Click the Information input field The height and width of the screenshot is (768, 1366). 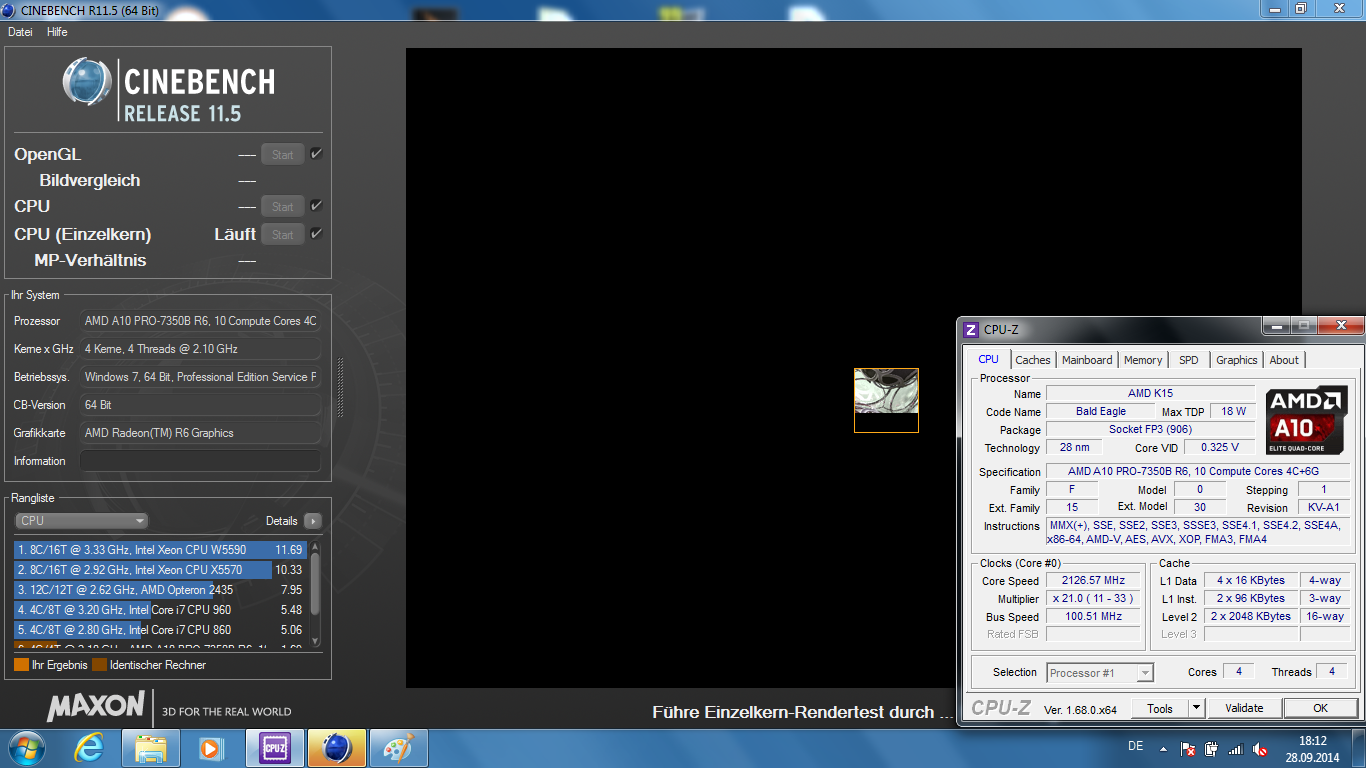click(x=200, y=461)
